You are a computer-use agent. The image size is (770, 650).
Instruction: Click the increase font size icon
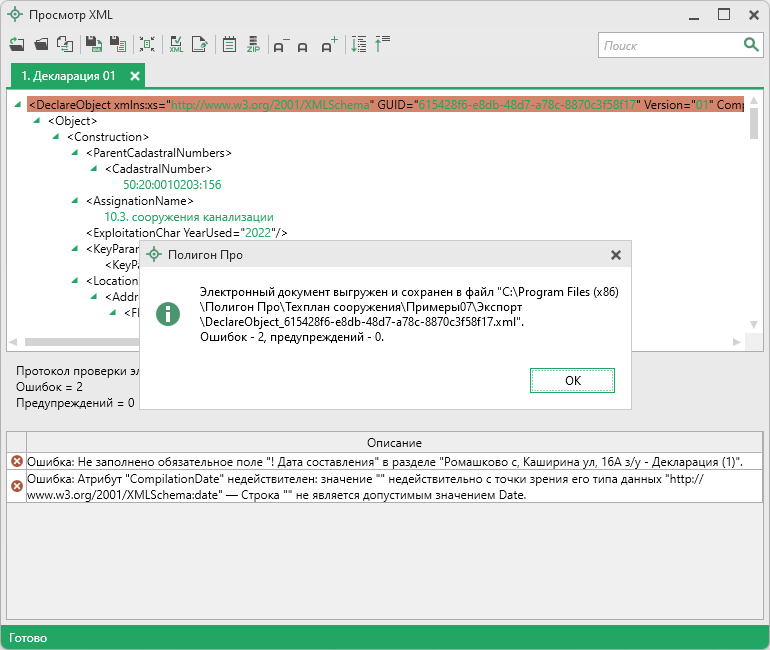click(x=330, y=45)
